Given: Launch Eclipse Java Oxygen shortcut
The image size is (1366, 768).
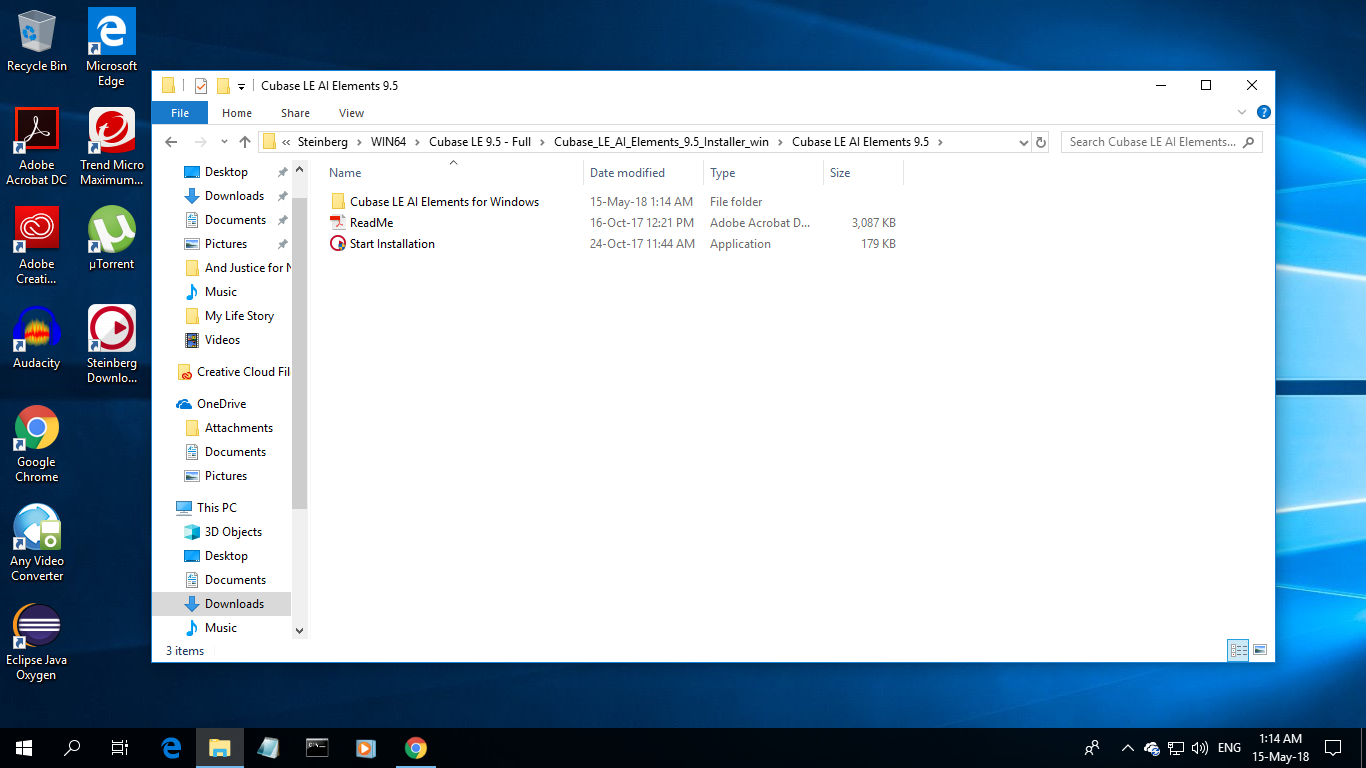Looking at the screenshot, I should [37, 642].
